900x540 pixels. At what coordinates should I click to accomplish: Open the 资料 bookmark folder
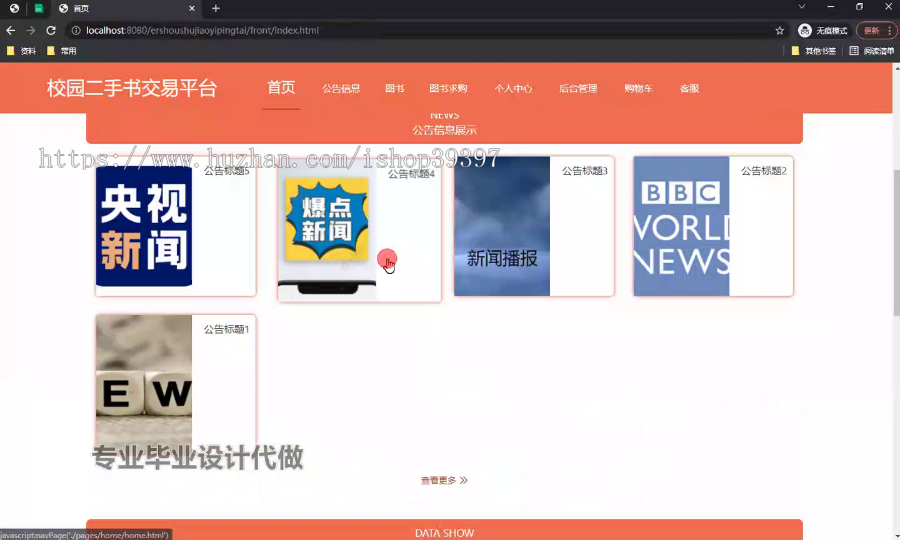pos(21,51)
